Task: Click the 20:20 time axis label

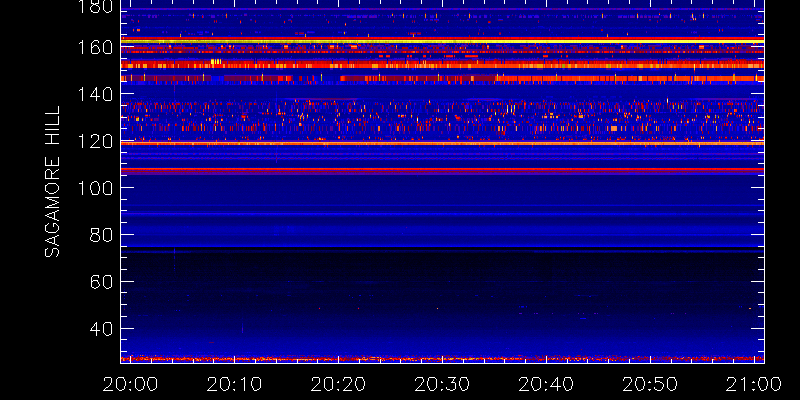Action: (338, 385)
